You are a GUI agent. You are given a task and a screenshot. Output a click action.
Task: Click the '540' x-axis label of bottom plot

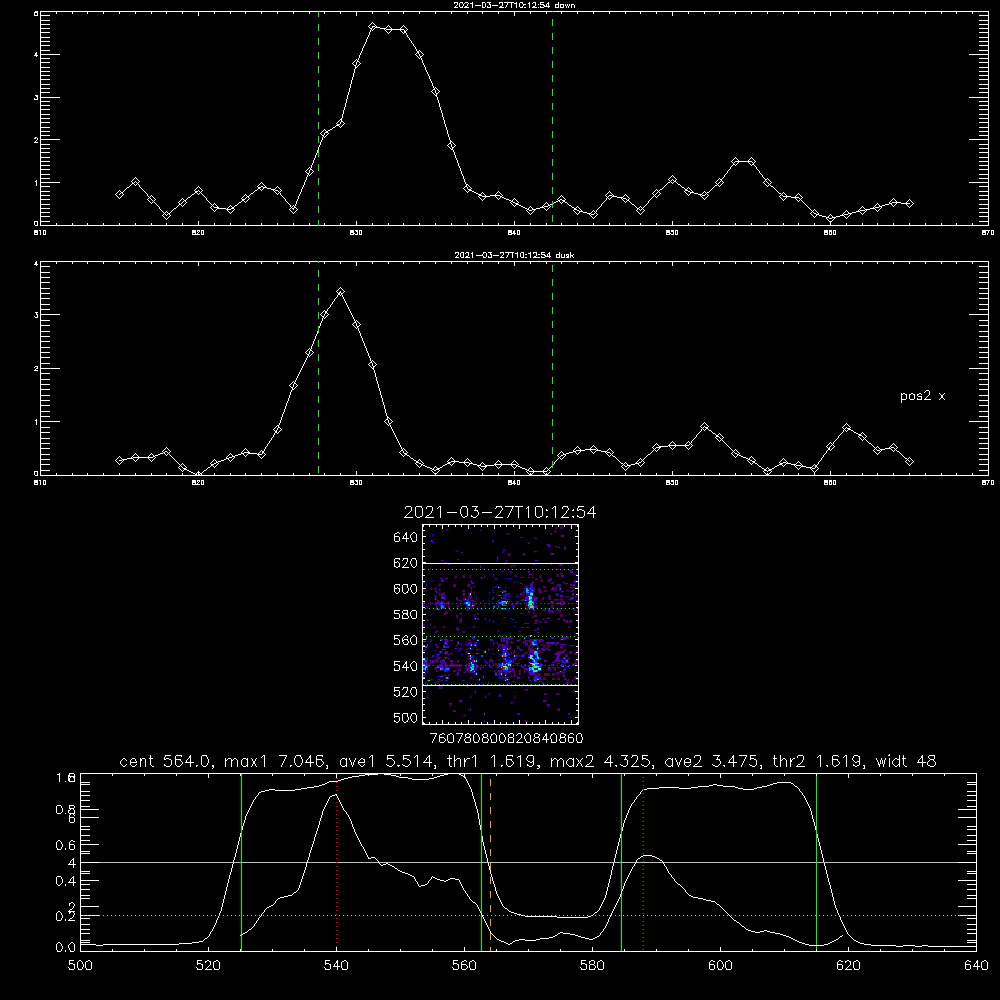(x=336, y=966)
